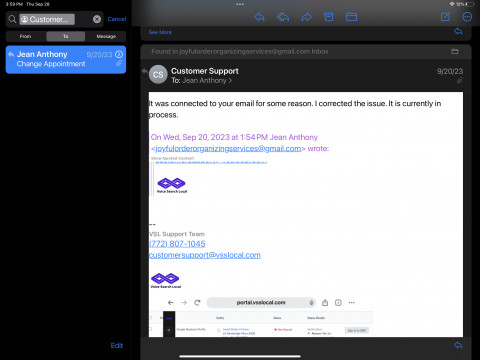Archive the message with the box icon
Screen dimensions: 480x360
[x=329, y=17]
